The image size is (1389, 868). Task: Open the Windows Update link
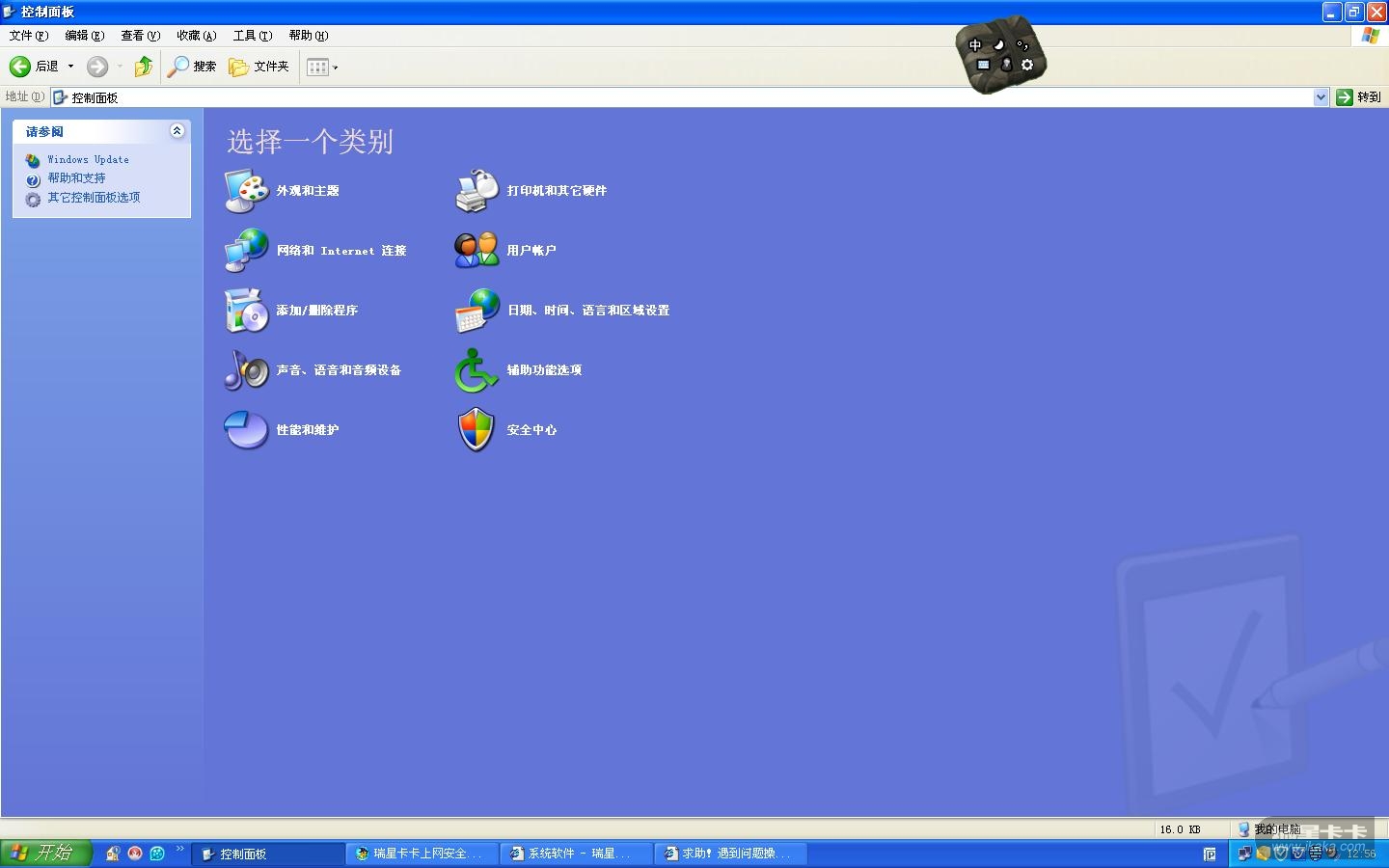[x=88, y=160]
